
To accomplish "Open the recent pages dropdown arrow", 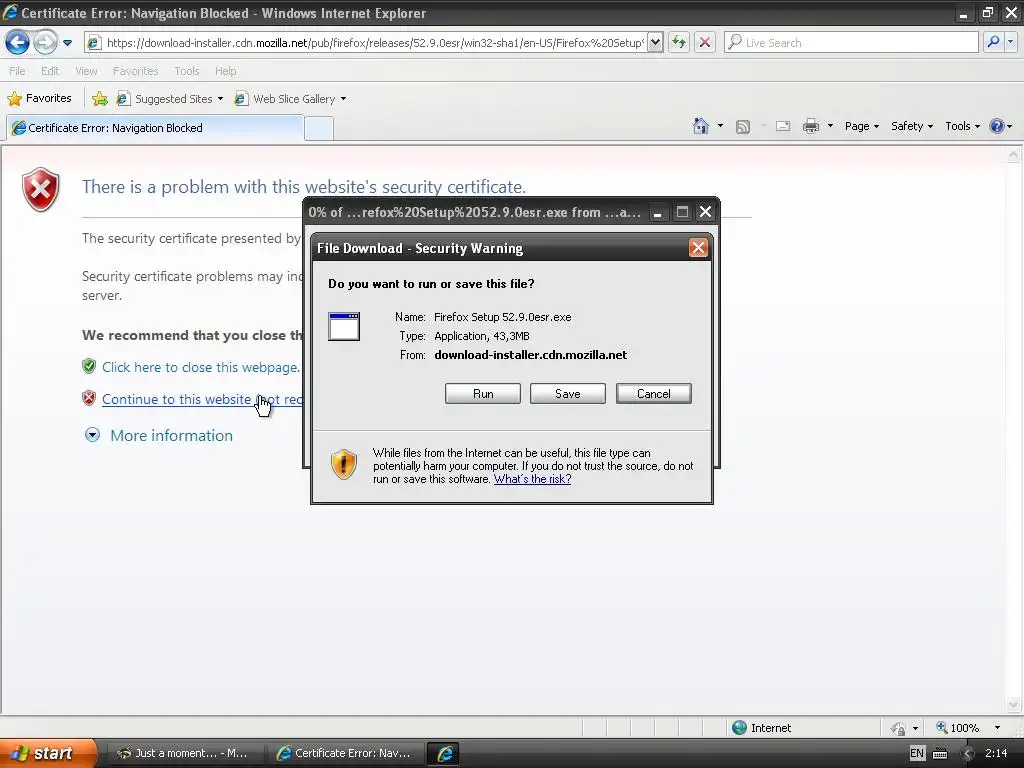I will point(67,43).
